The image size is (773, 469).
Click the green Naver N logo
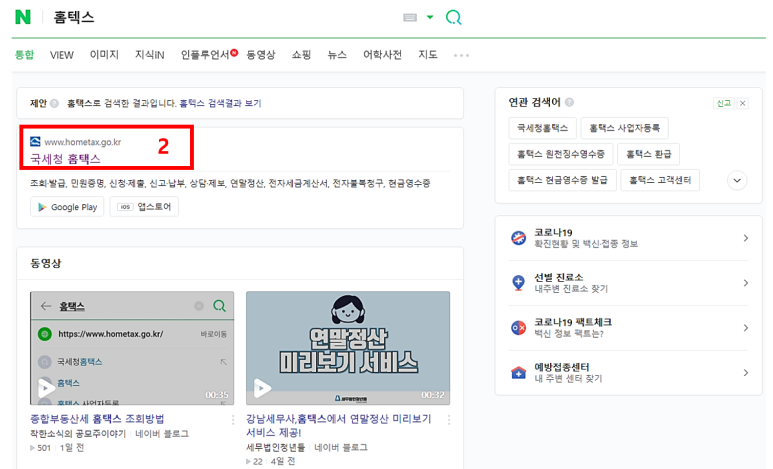(x=23, y=17)
